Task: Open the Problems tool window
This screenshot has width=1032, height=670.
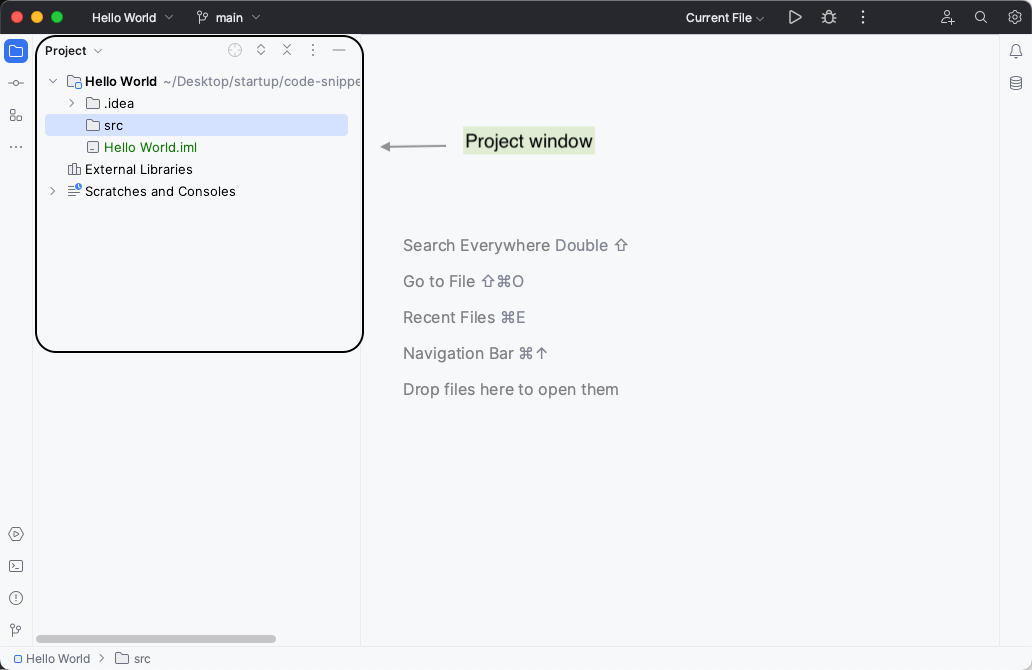Action: click(16, 598)
